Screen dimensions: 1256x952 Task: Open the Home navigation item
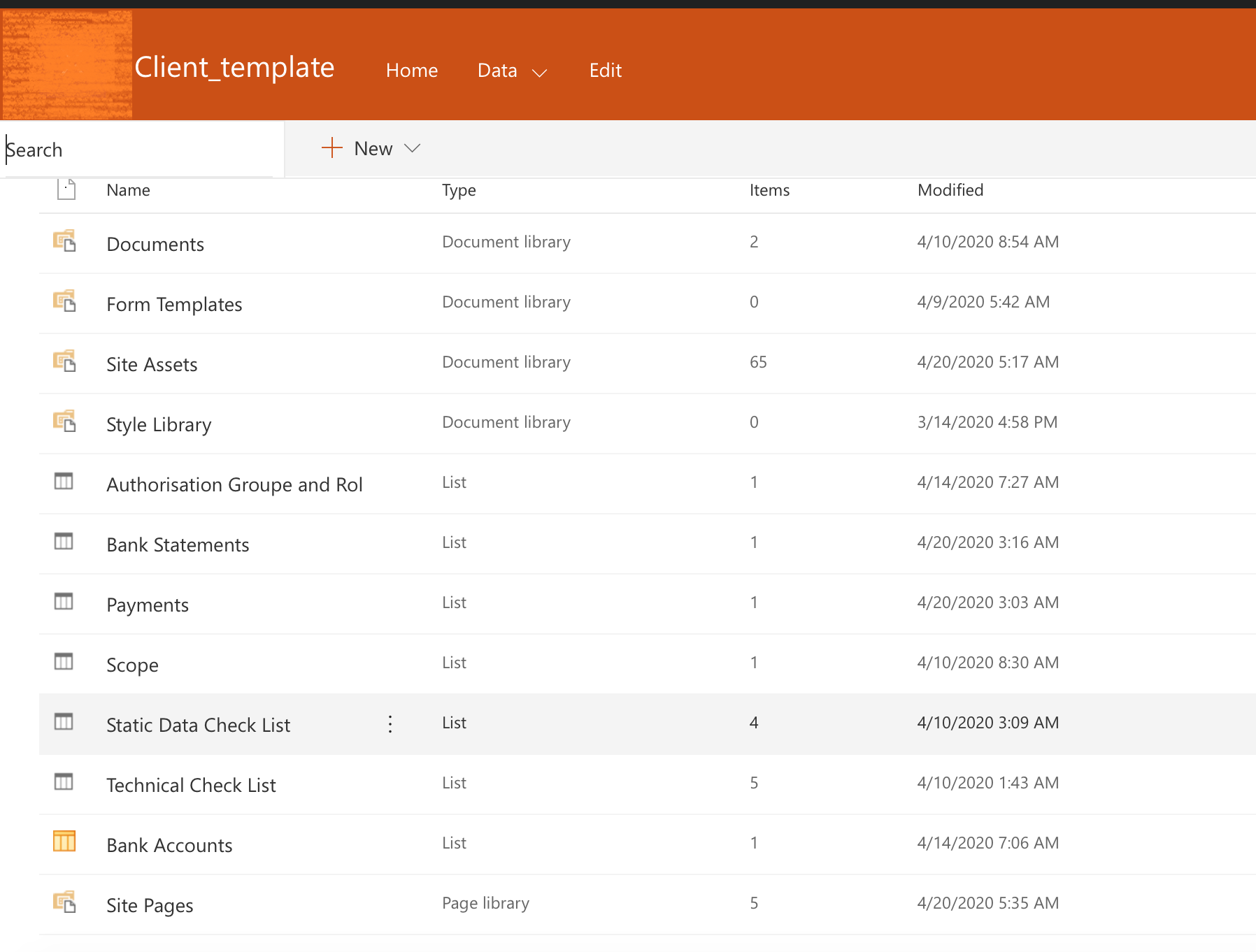click(x=412, y=70)
